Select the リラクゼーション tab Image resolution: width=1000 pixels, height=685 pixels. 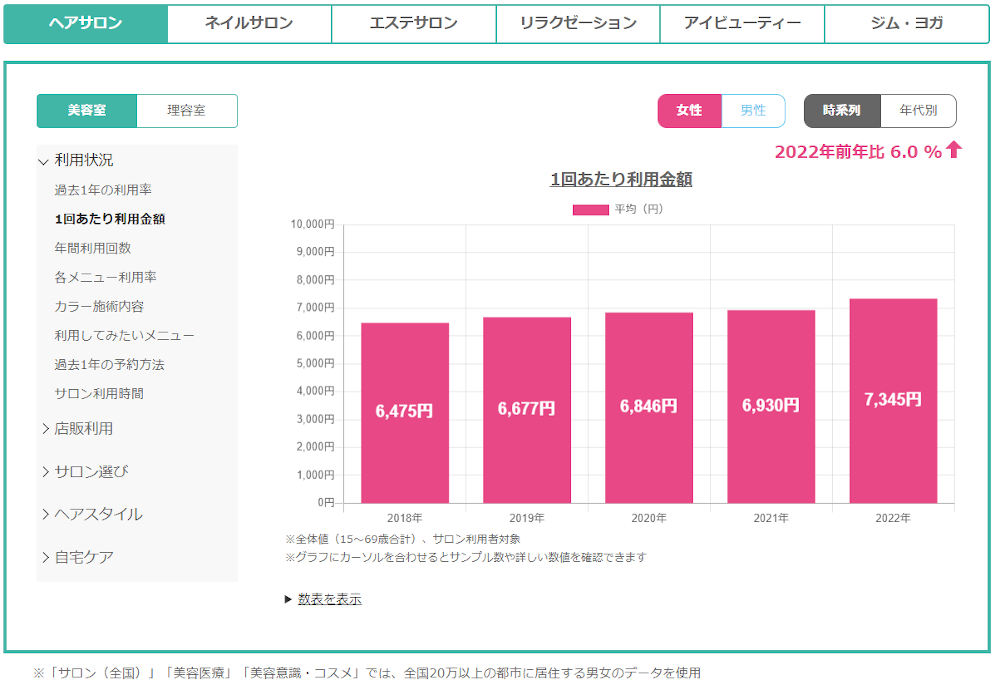(578, 24)
